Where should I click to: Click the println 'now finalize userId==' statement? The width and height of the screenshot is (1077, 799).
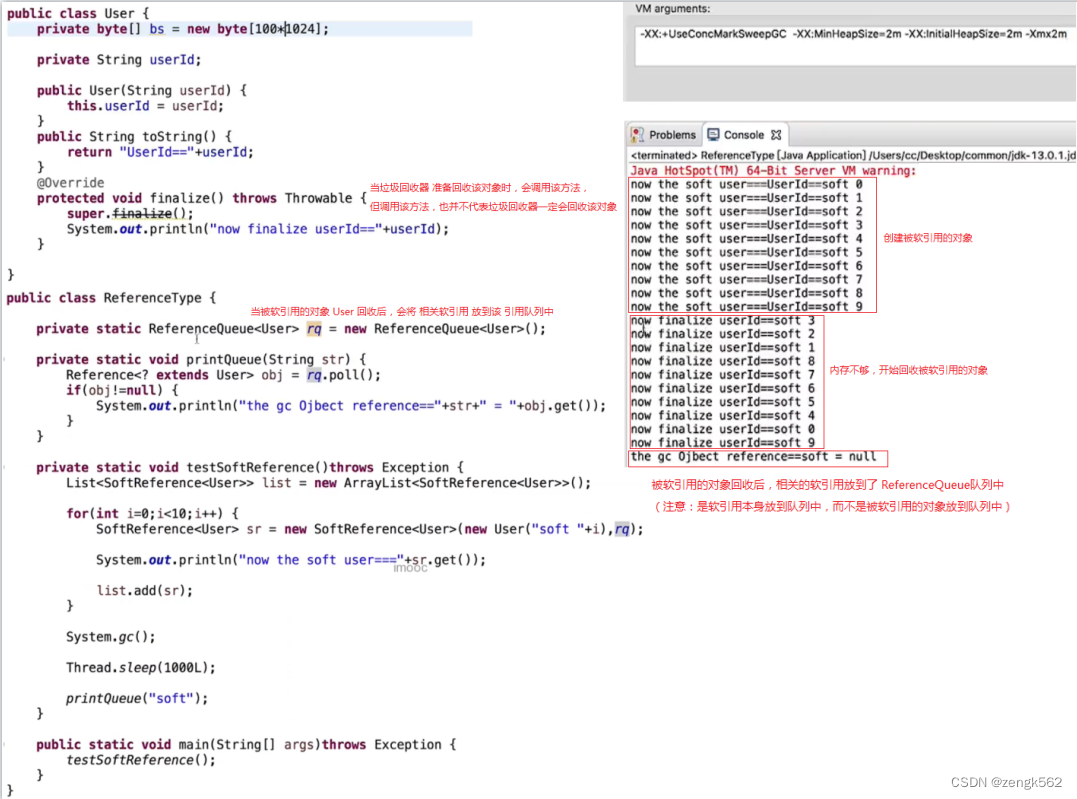(258, 229)
